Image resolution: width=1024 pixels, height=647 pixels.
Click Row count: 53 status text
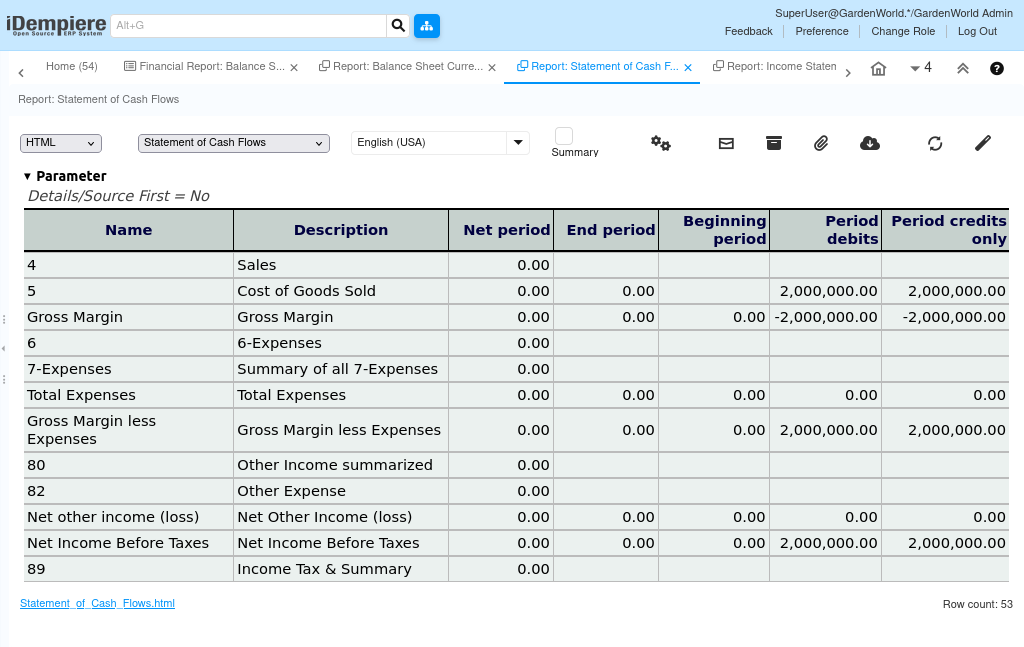(978, 605)
